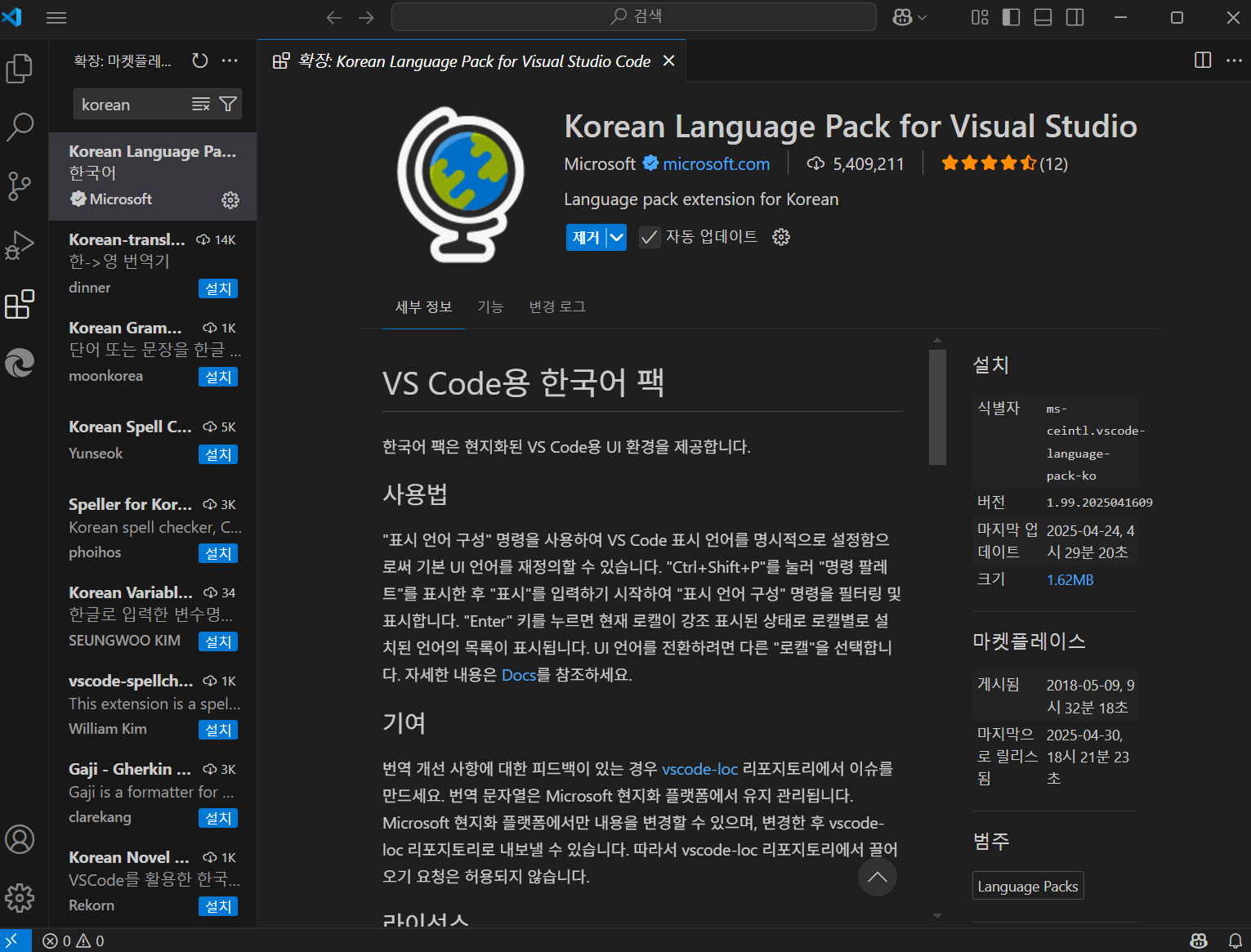This screenshot has height=952, width=1251.
Task: Open notifications bell in status bar
Action: (1235, 941)
